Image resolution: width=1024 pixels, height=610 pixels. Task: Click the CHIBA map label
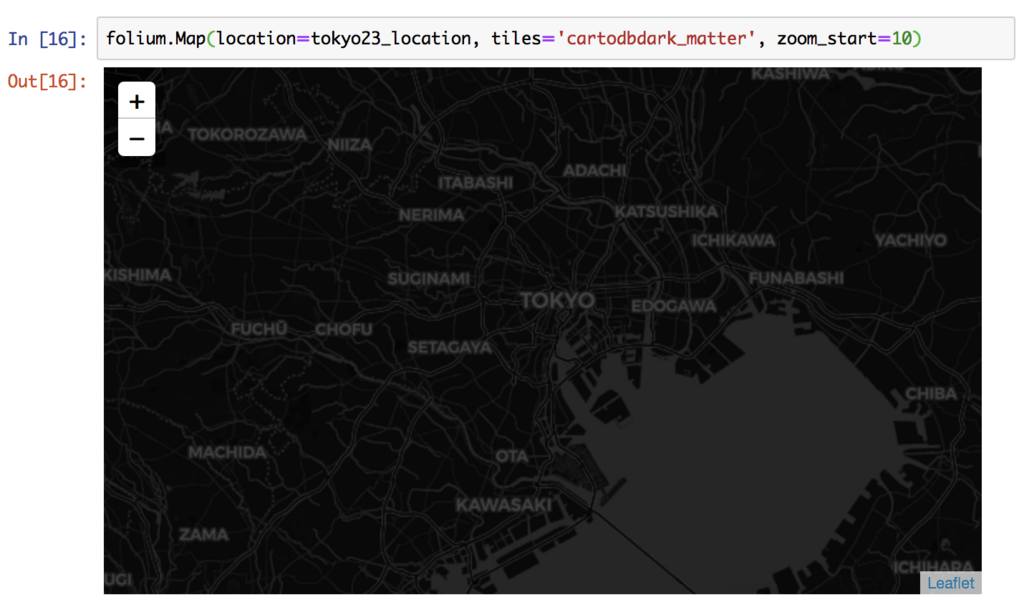pyautogui.click(x=931, y=394)
